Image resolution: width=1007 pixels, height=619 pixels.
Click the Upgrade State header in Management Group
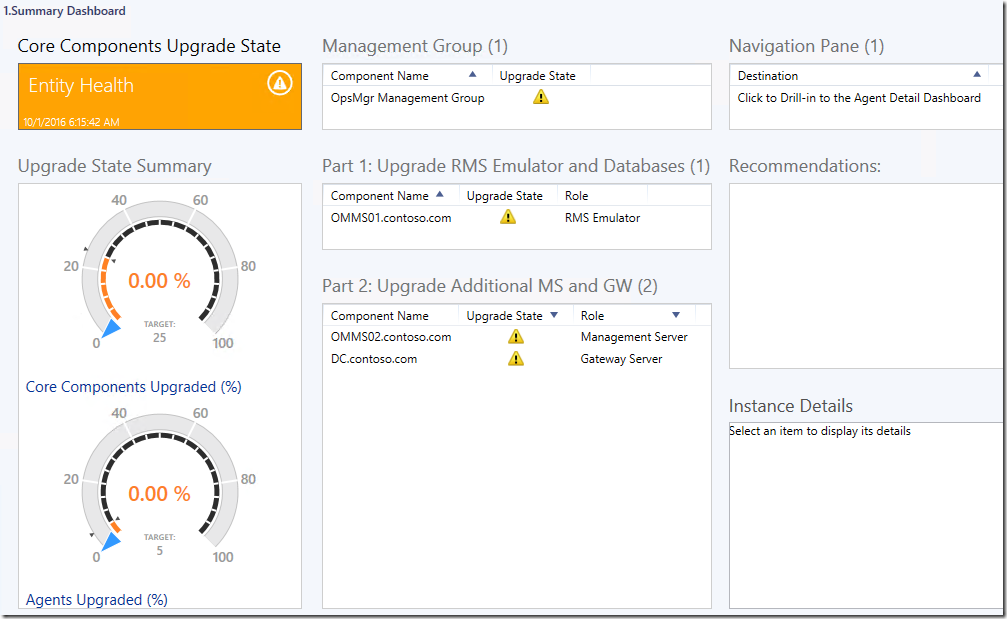pyautogui.click(x=538, y=76)
